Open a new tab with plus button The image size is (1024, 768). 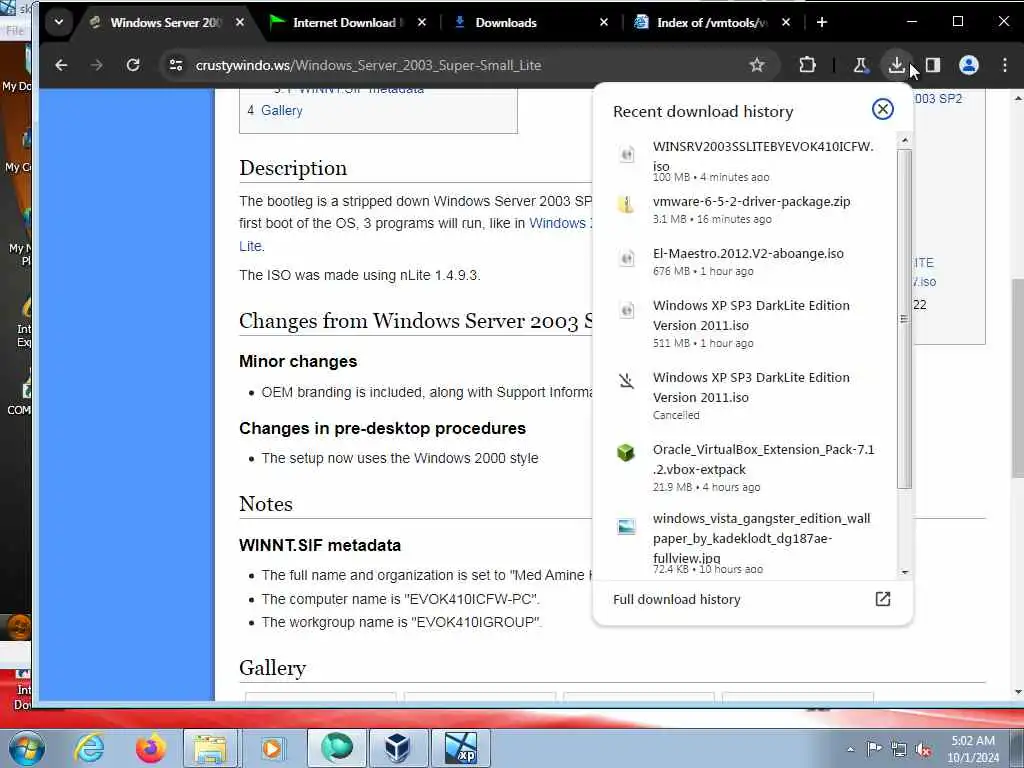(x=822, y=22)
